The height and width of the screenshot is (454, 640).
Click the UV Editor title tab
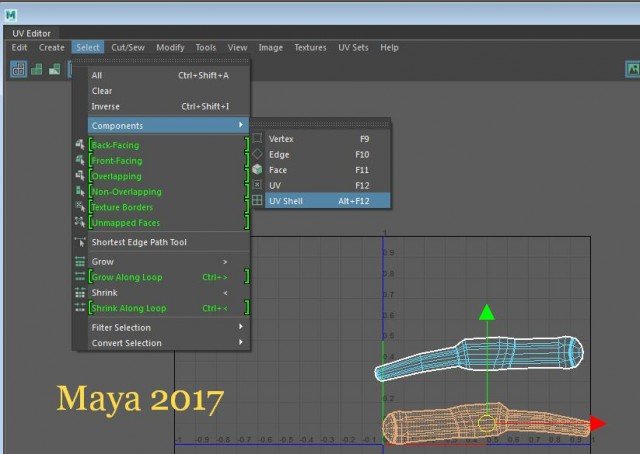click(31, 33)
